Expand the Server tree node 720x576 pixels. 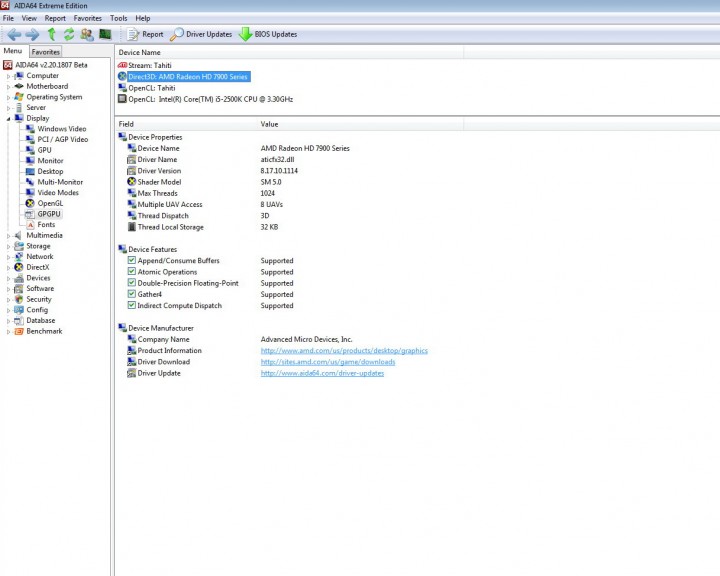[x=8, y=108]
